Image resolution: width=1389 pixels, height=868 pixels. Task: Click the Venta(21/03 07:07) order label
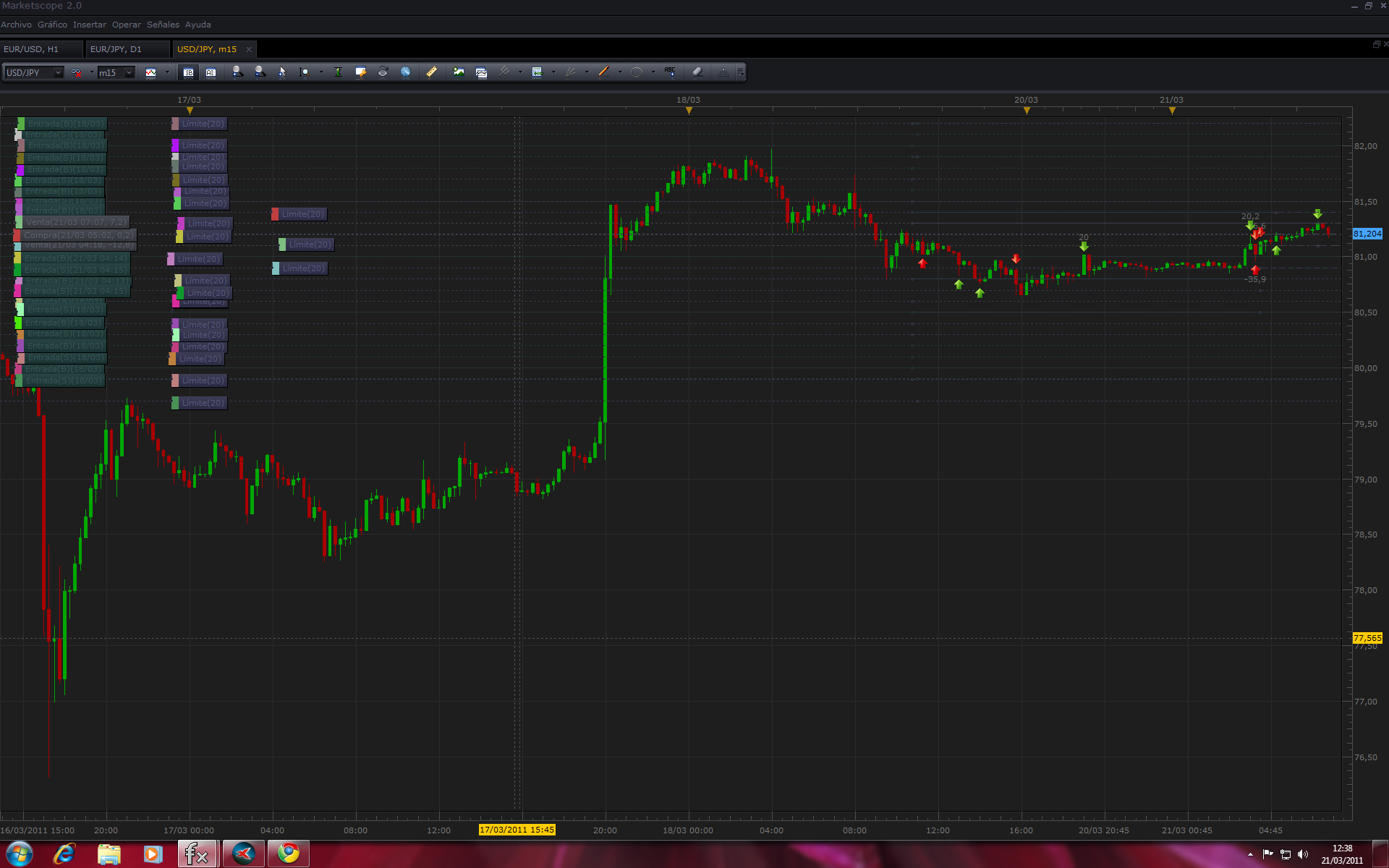coord(75,222)
